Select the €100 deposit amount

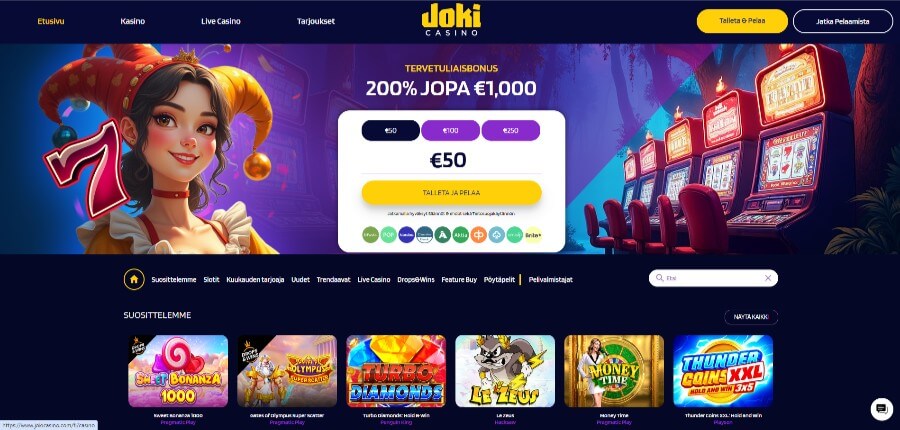pyautogui.click(x=451, y=130)
